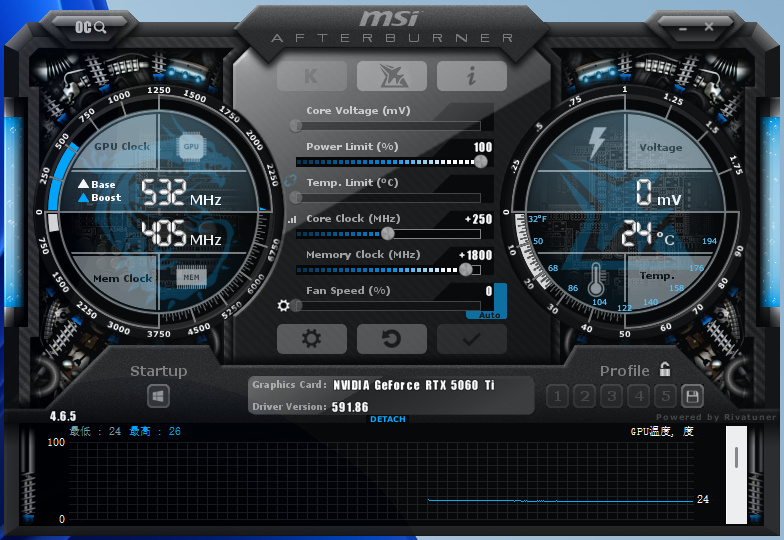
Task: Click the Kombustor K button
Action: [312, 76]
